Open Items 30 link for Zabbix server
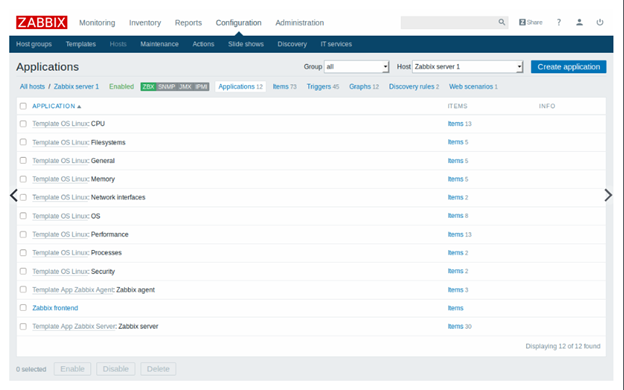Image resolution: width=624 pixels, height=390 pixels. [459, 326]
